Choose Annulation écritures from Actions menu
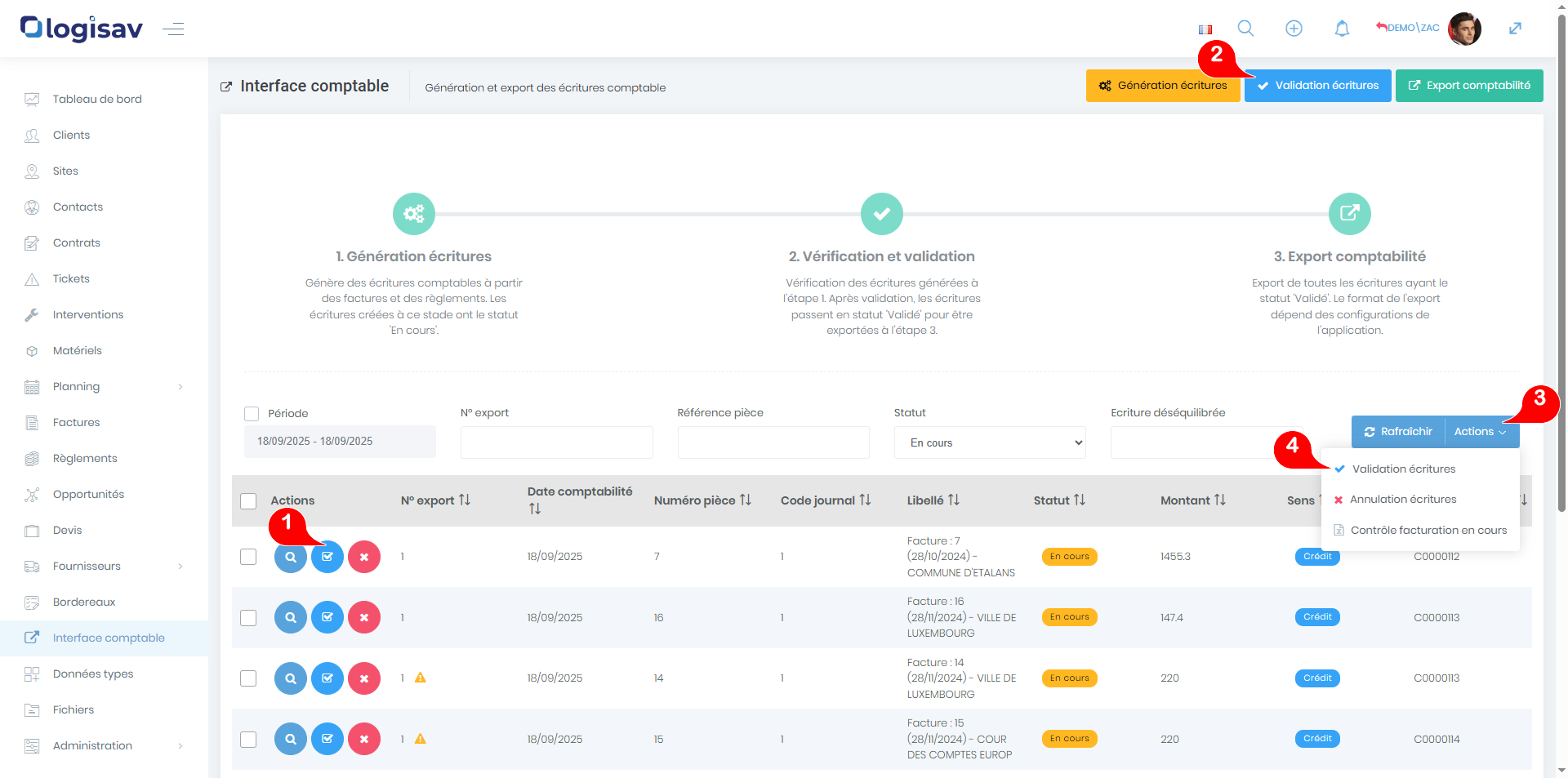 coord(1403,499)
